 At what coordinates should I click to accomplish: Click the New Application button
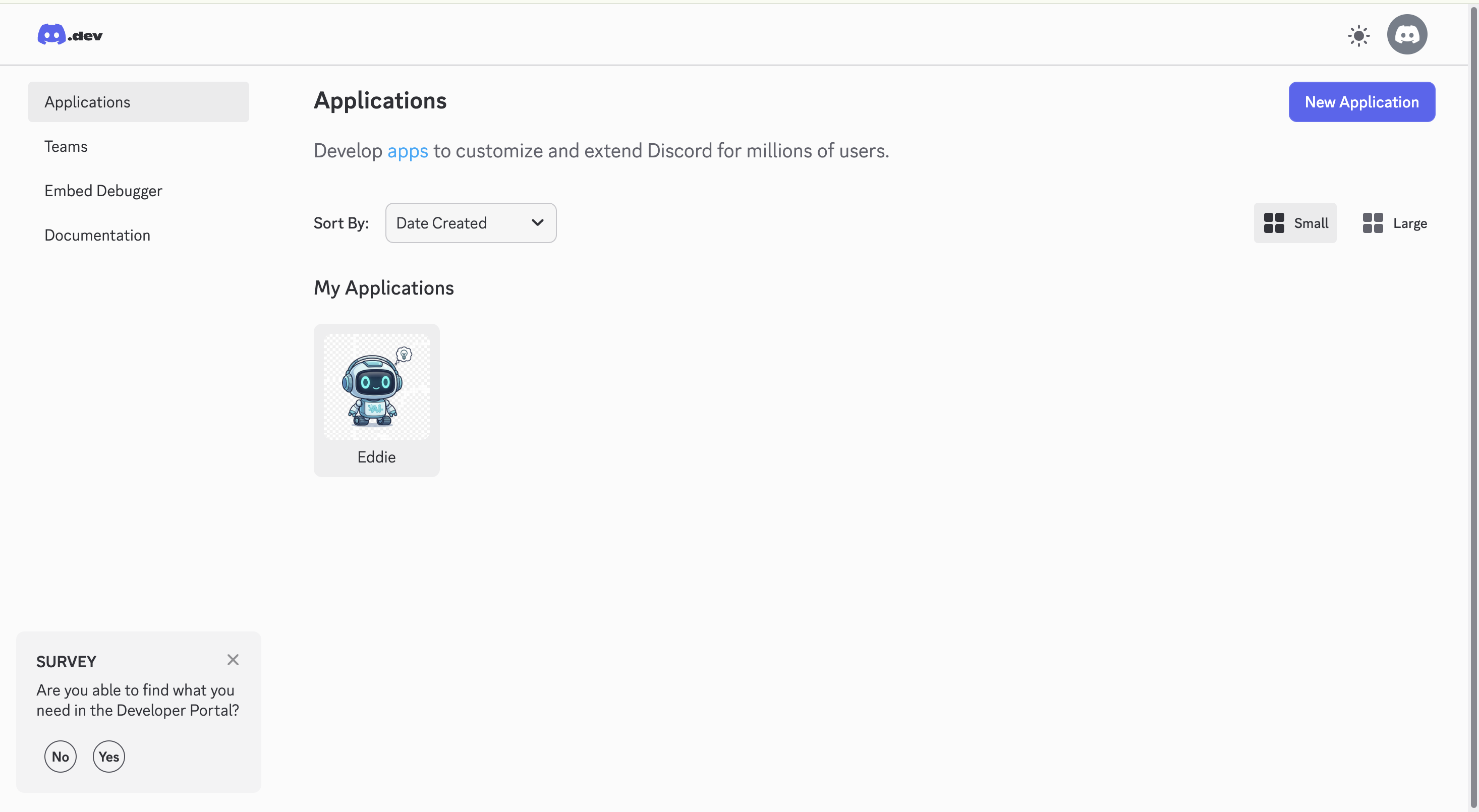1361,101
